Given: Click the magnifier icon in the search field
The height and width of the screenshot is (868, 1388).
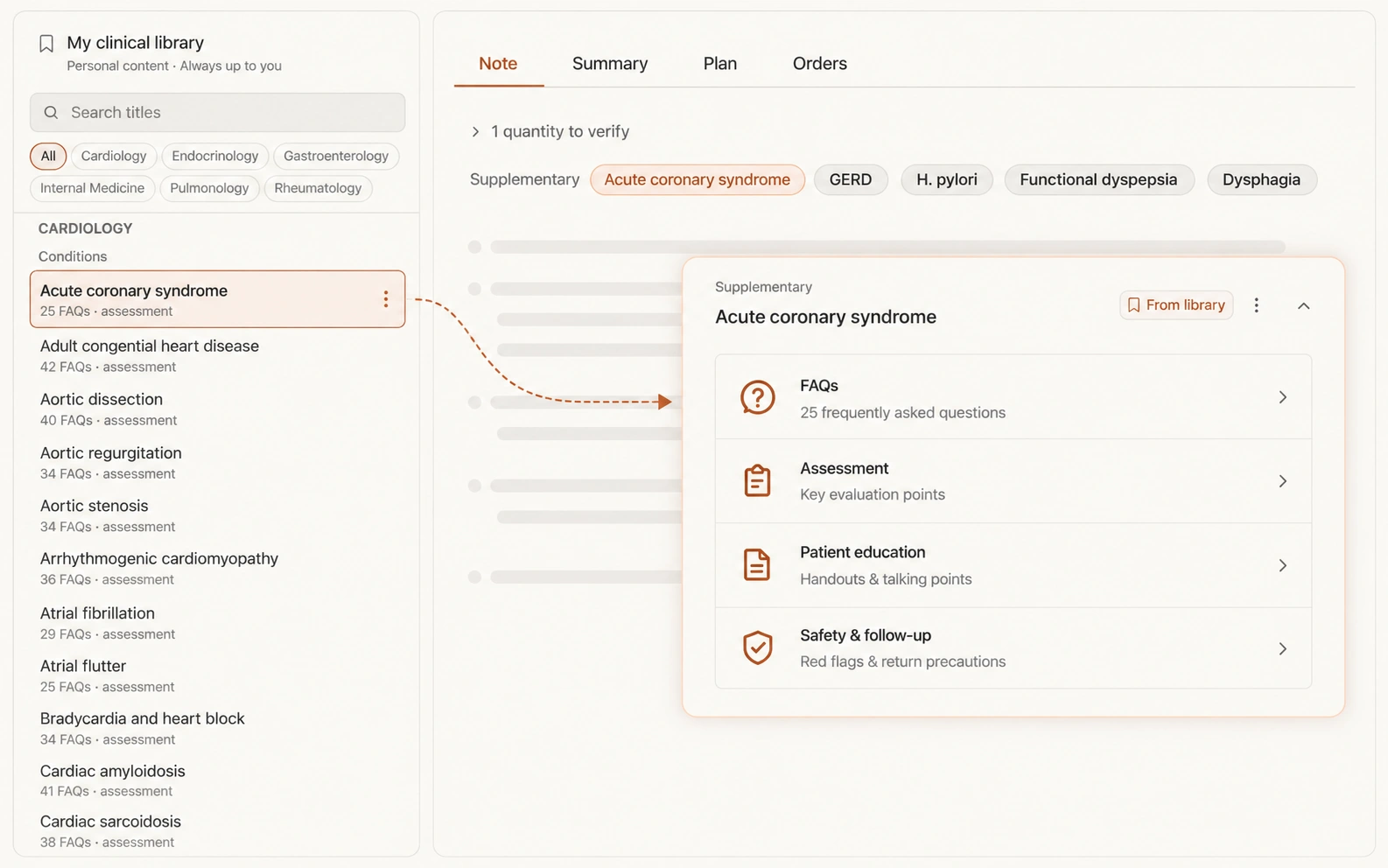Looking at the screenshot, I should (51, 112).
